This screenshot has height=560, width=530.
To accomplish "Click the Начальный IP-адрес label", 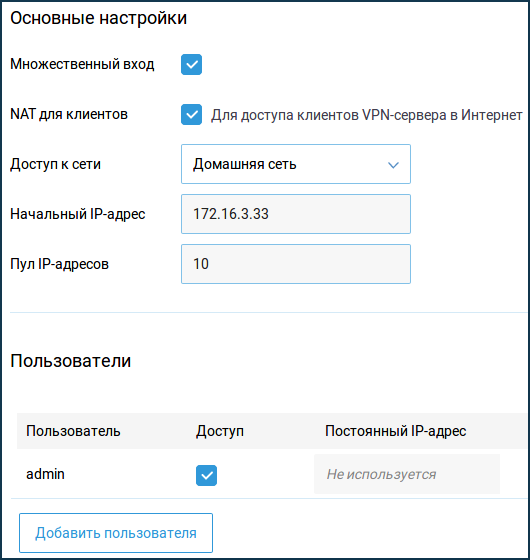I will pyautogui.click(x=78, y=214).
